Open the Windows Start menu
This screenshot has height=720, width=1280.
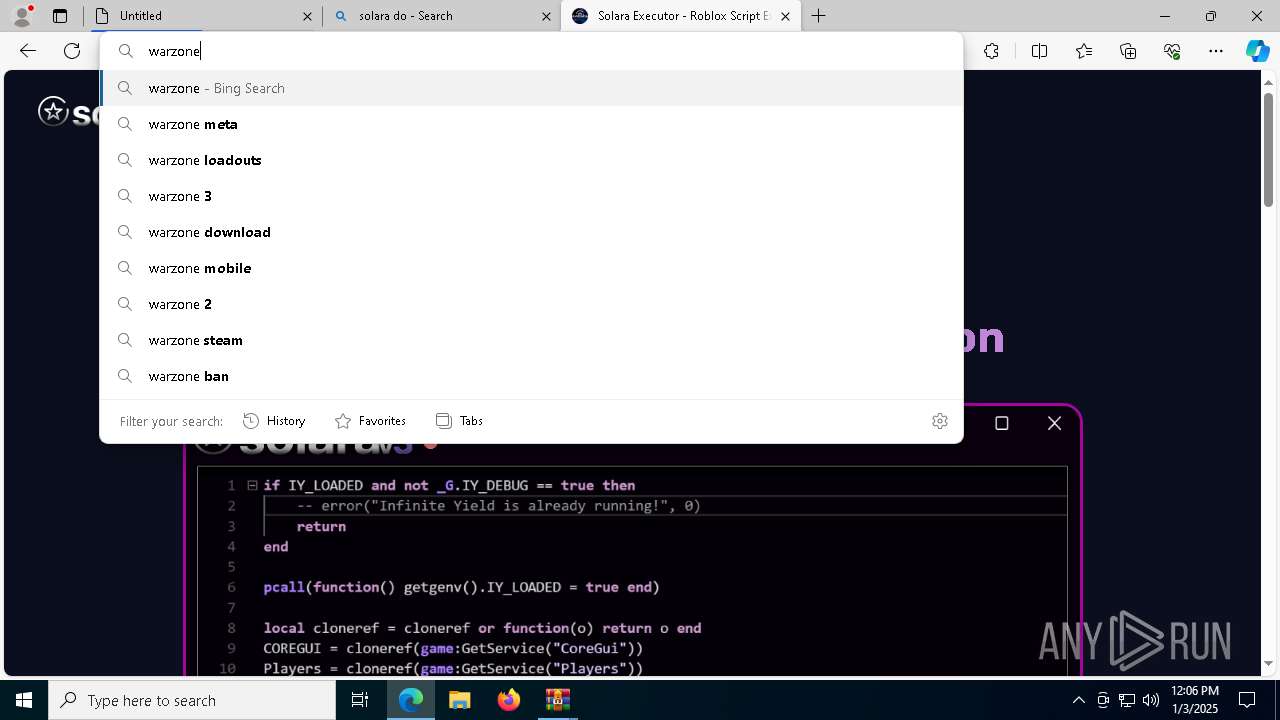[x=24, y=700]
